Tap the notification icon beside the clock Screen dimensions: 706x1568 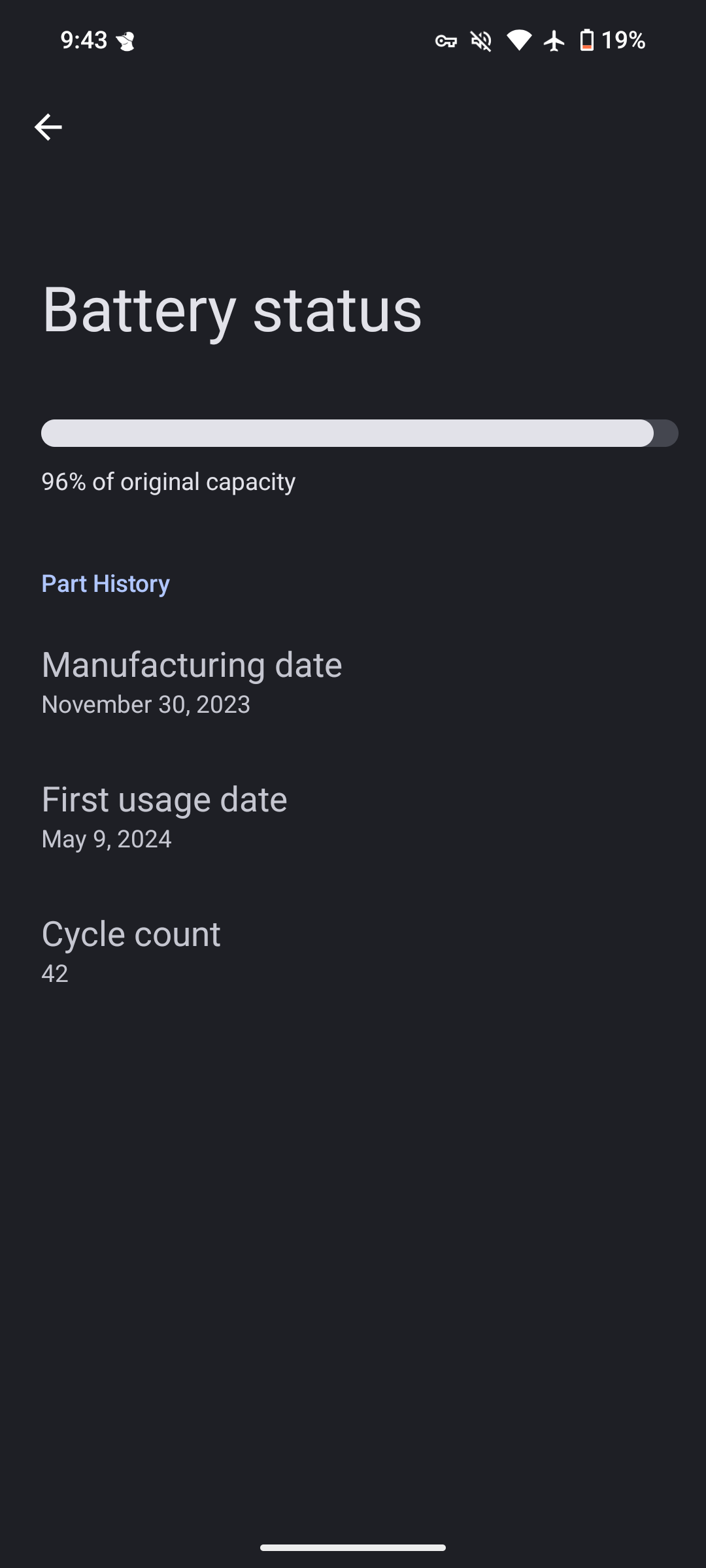pos(125,42)
